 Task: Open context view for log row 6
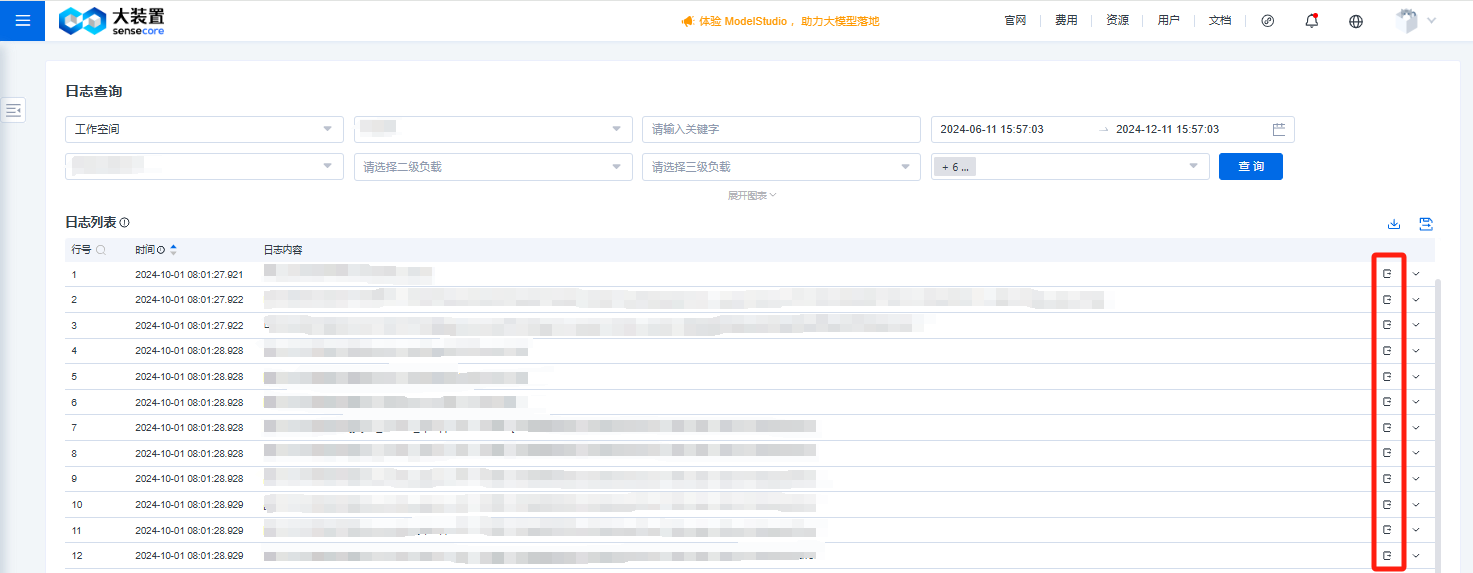(1387, 402)
